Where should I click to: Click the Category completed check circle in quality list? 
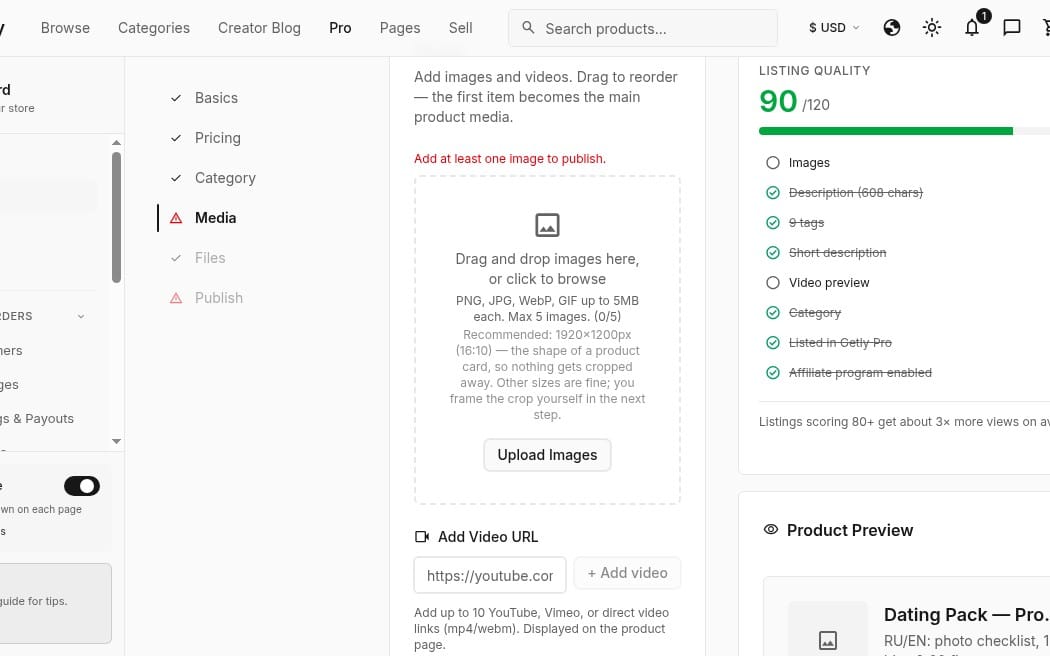pos(773,313)
